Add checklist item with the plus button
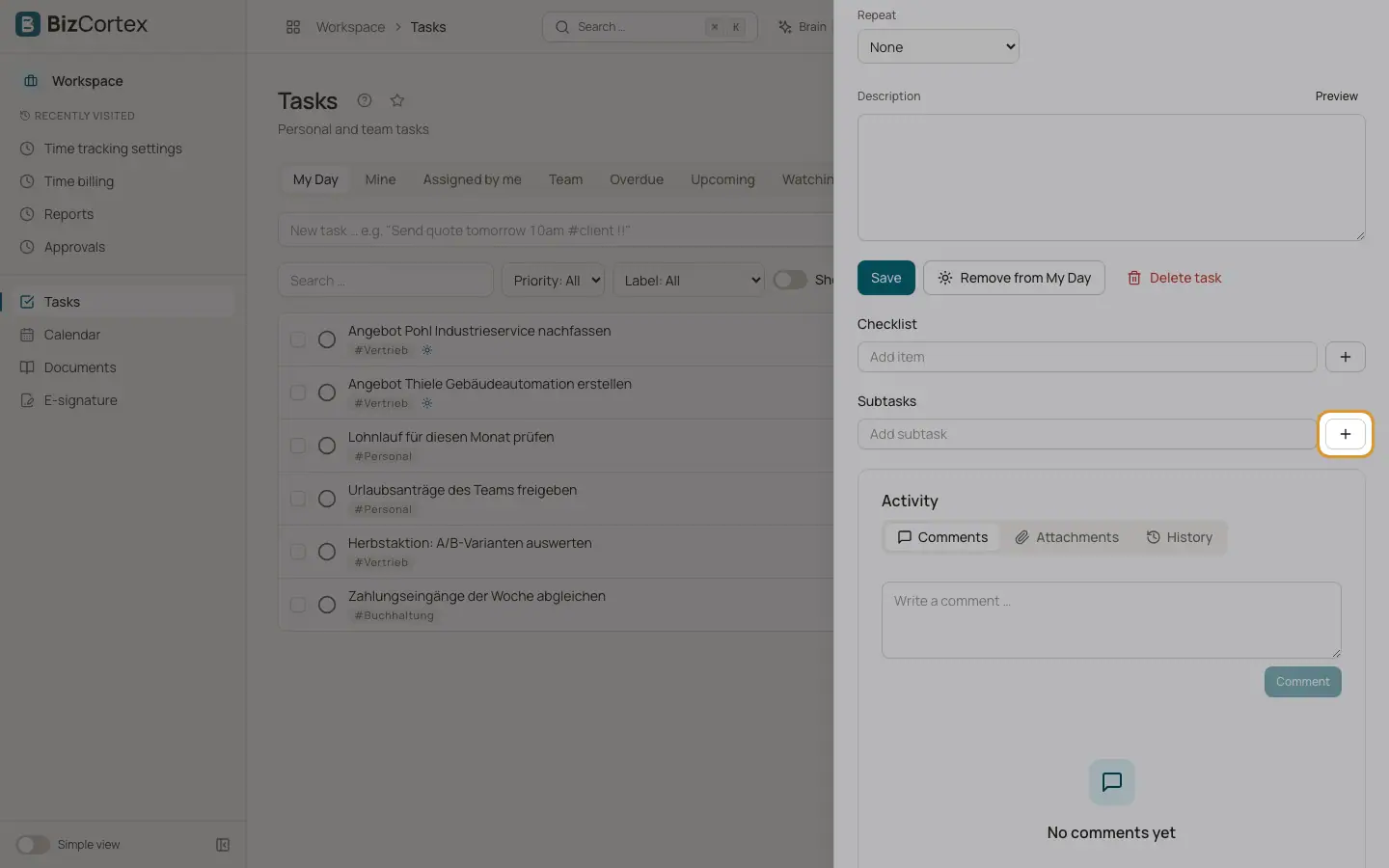This screenshot has width=1389, height=868. tap(1346, 357)
